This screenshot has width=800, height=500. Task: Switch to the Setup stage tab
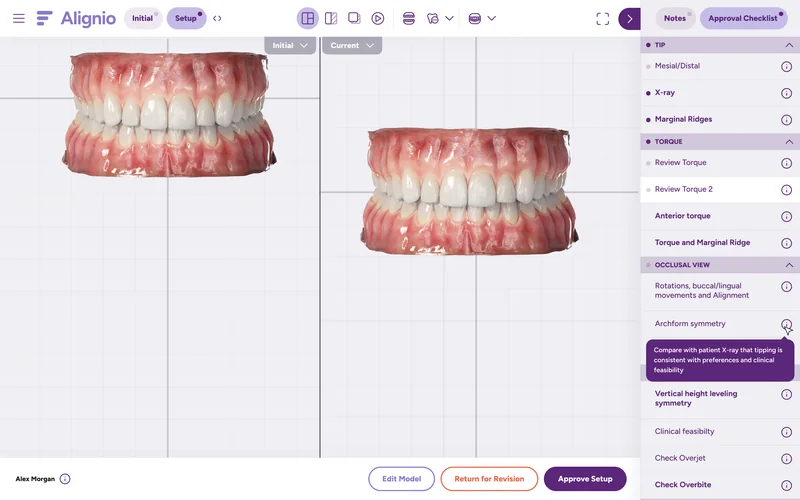tap(186, 18)
